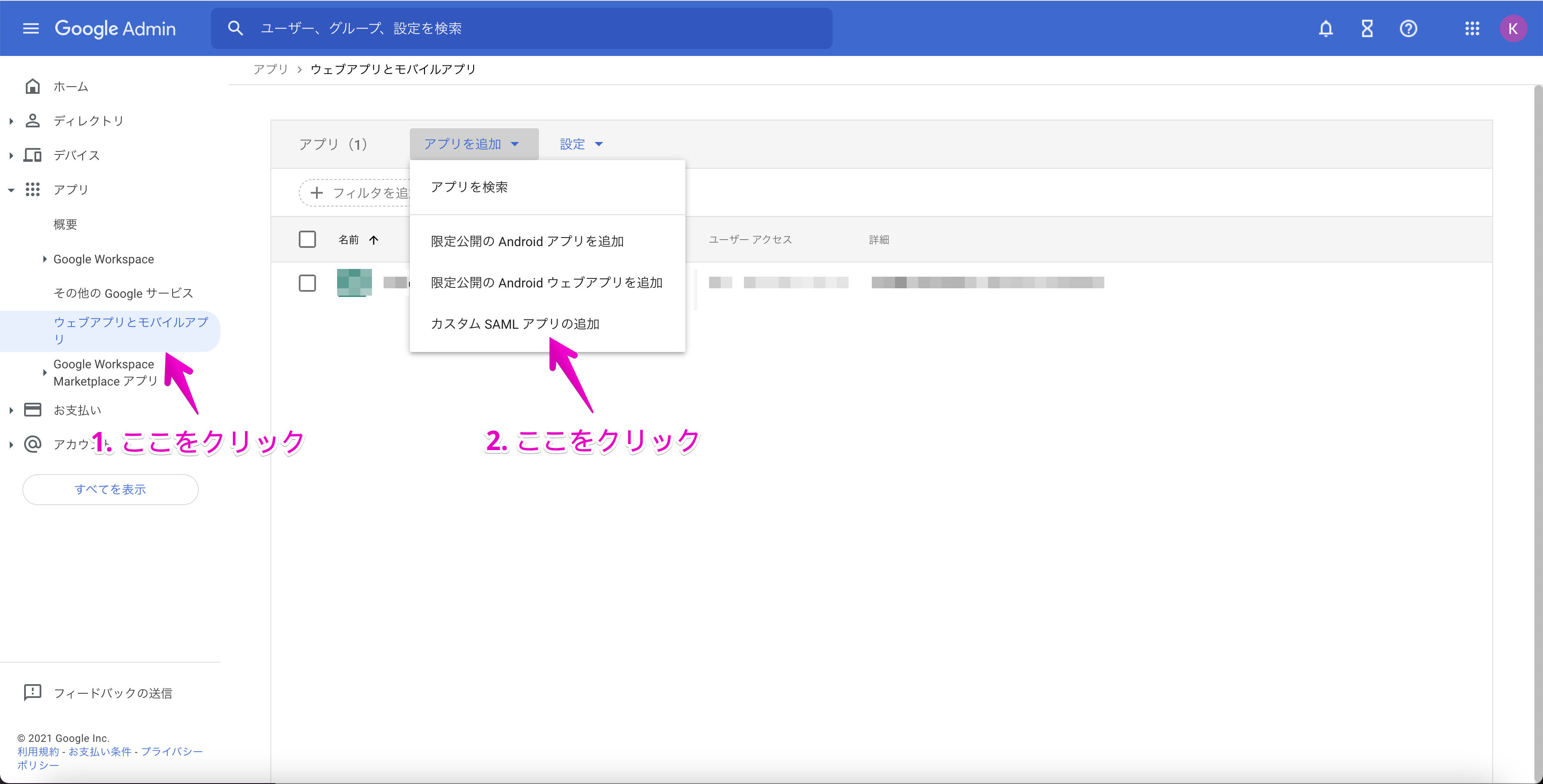Click the feedback speech bubble icon
Screen dimensions: 1543x784
pos(32,692)
